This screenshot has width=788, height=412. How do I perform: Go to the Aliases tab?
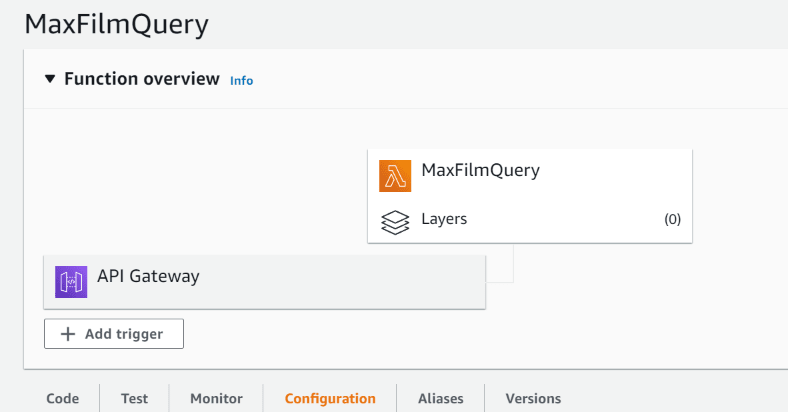click(441, 398)
